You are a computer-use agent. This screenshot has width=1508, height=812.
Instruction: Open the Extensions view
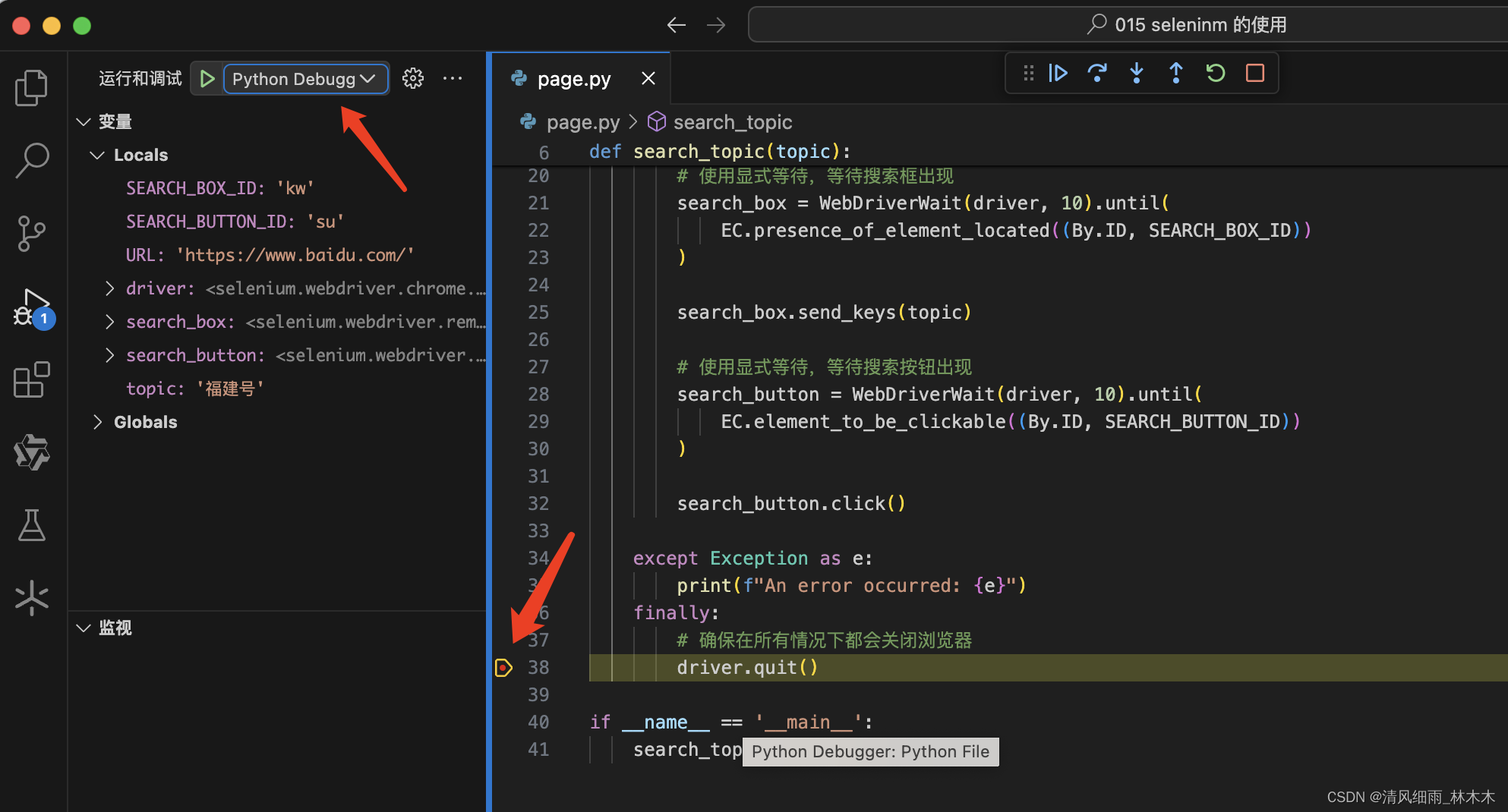[31, 379]
